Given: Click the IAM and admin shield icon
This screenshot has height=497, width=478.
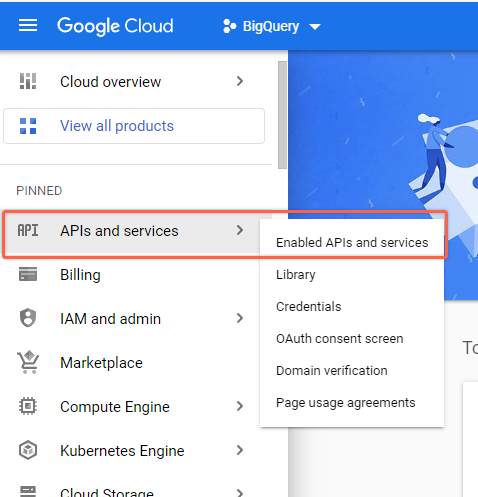Looking at the screenshot, I should click(x=28, y=318).
